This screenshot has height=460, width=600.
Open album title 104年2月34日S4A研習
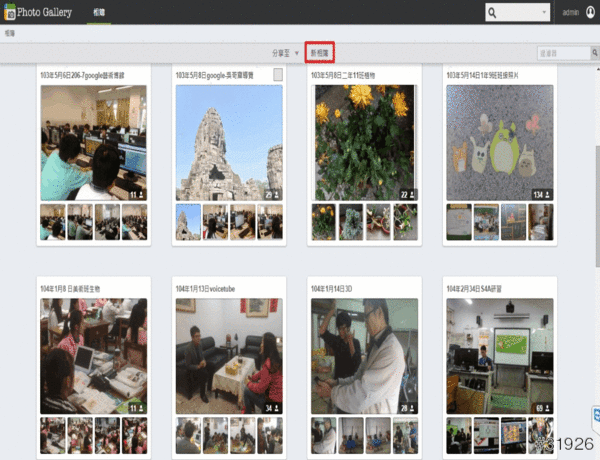coord(474,289)
